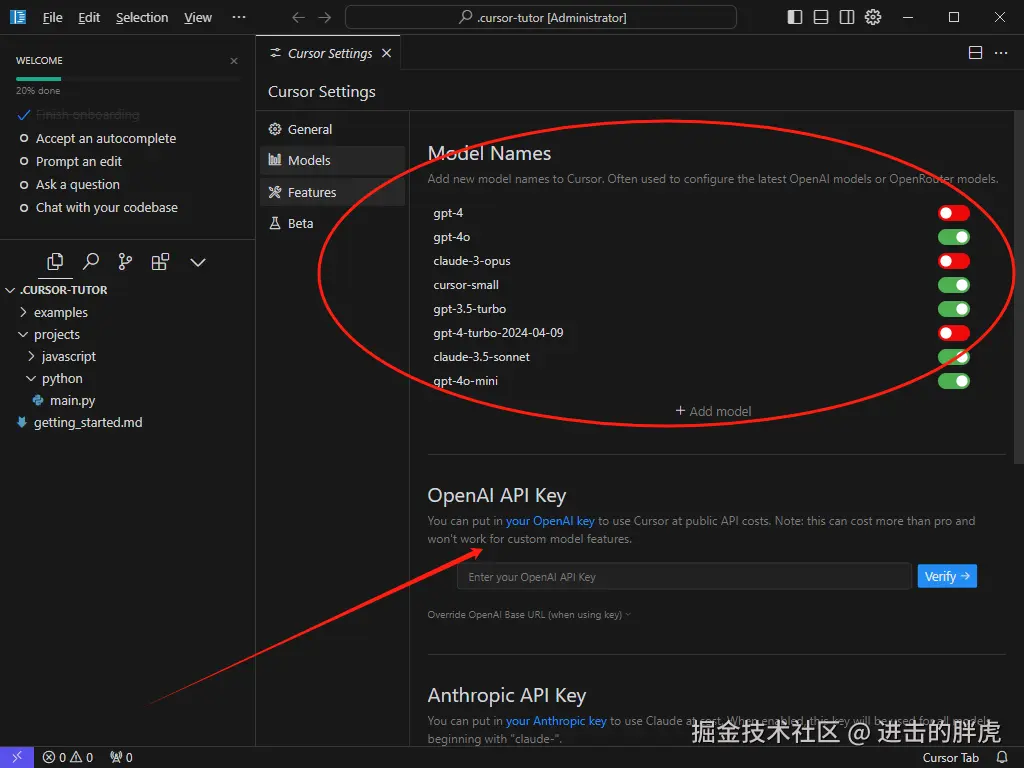Click the Verify button

(947, 576)
